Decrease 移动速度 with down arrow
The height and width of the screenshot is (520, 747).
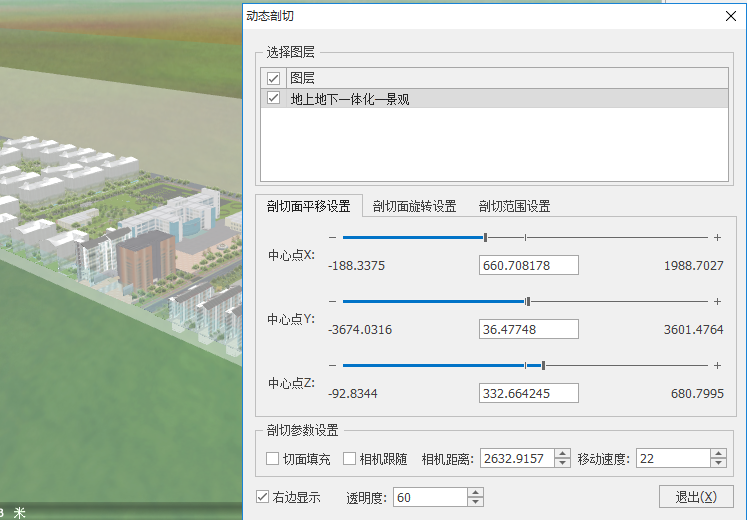pos(718,464)
